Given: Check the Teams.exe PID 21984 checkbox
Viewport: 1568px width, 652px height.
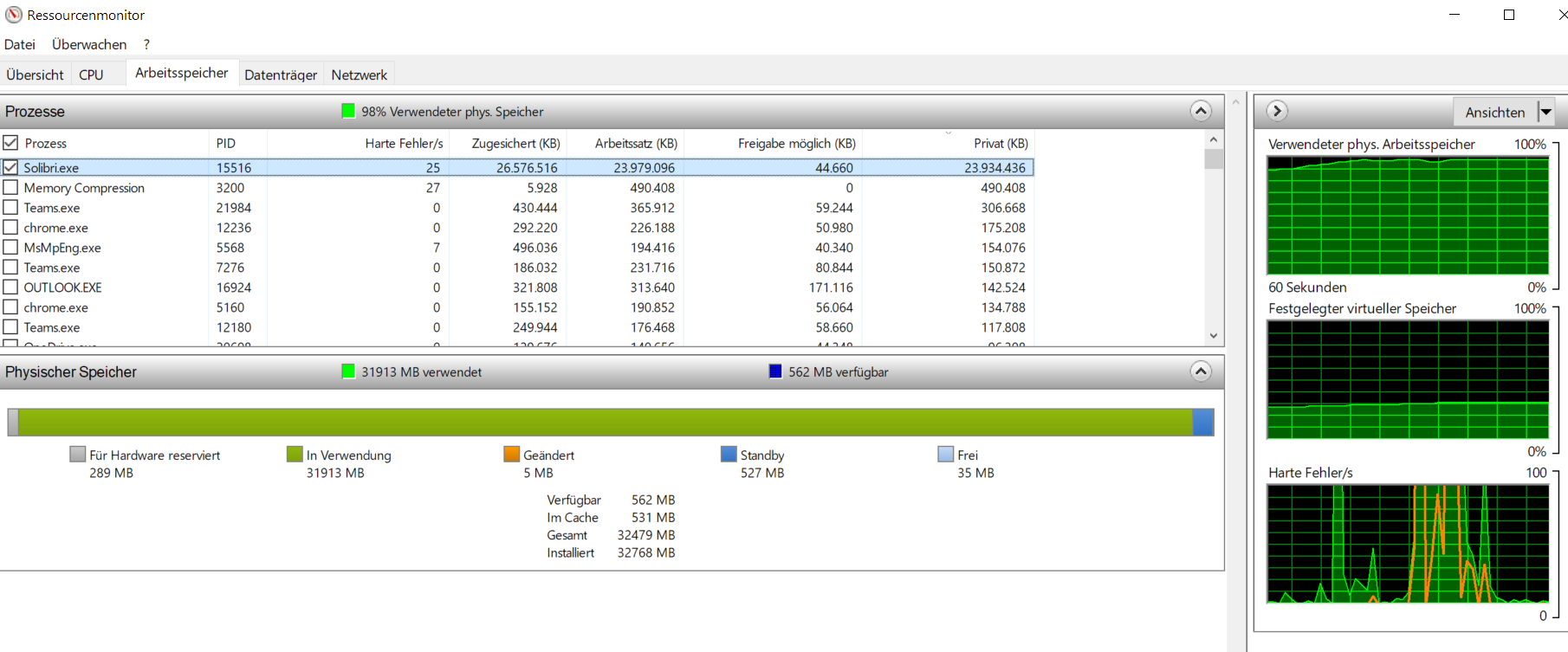Looking at the screenshot, I should (x=10, y=207).
